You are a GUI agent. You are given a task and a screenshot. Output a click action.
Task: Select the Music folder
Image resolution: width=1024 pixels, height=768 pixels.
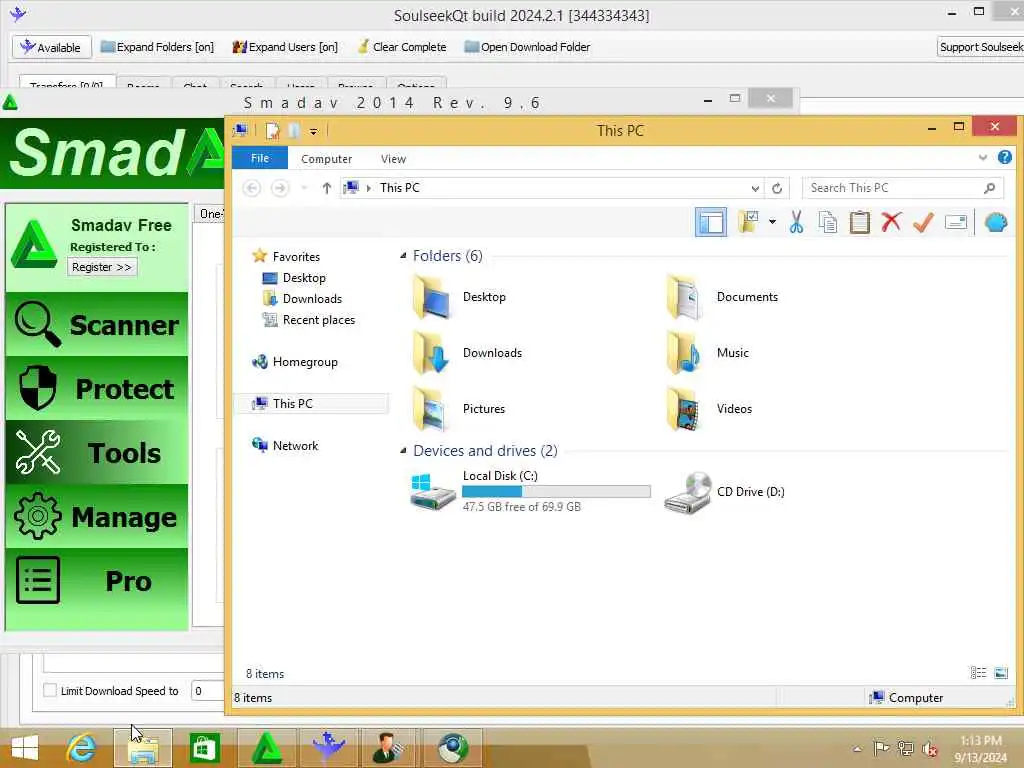709,353
